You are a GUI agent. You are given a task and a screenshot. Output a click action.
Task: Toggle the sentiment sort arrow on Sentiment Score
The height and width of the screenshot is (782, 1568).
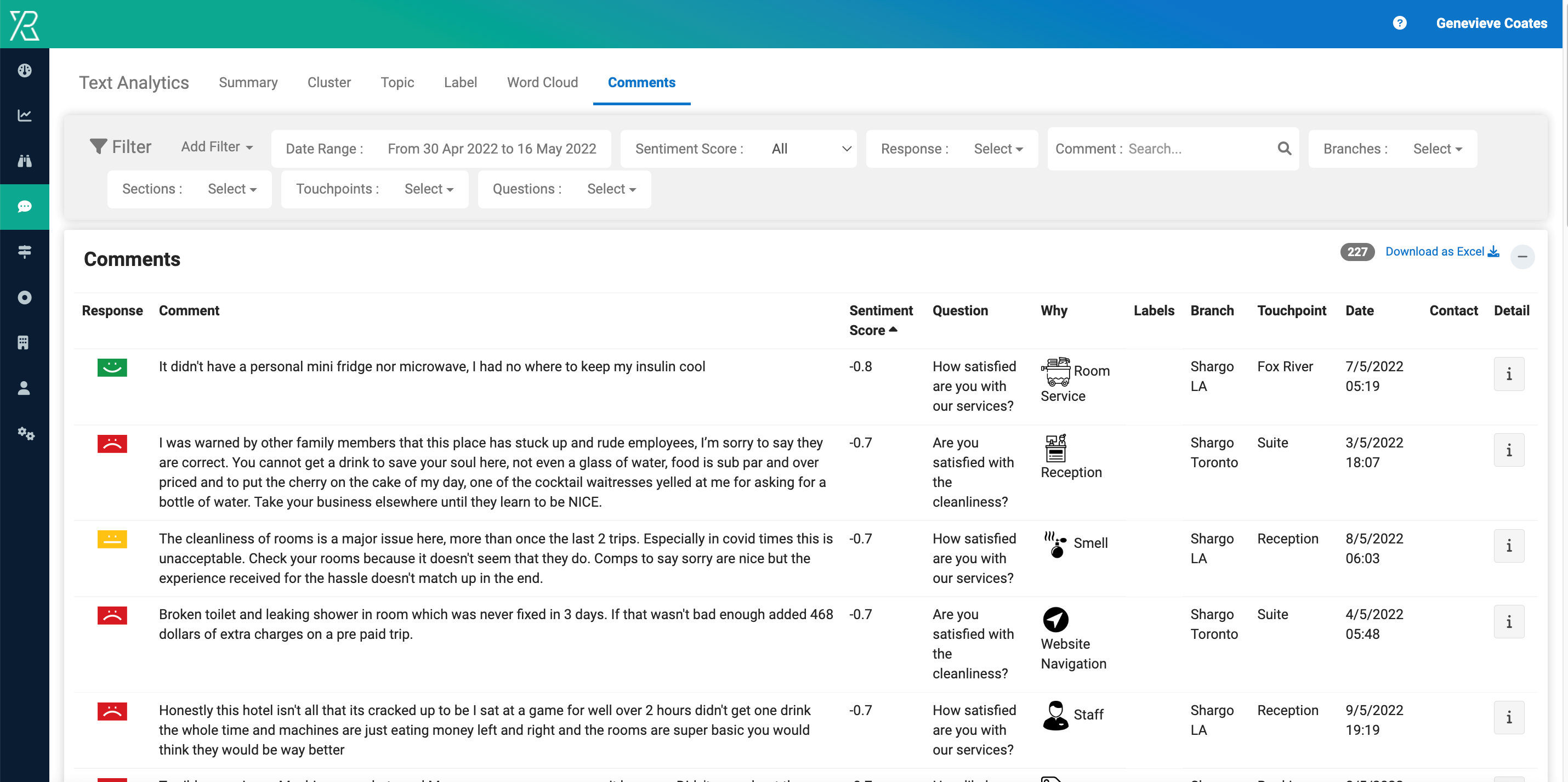coord(894,330)
